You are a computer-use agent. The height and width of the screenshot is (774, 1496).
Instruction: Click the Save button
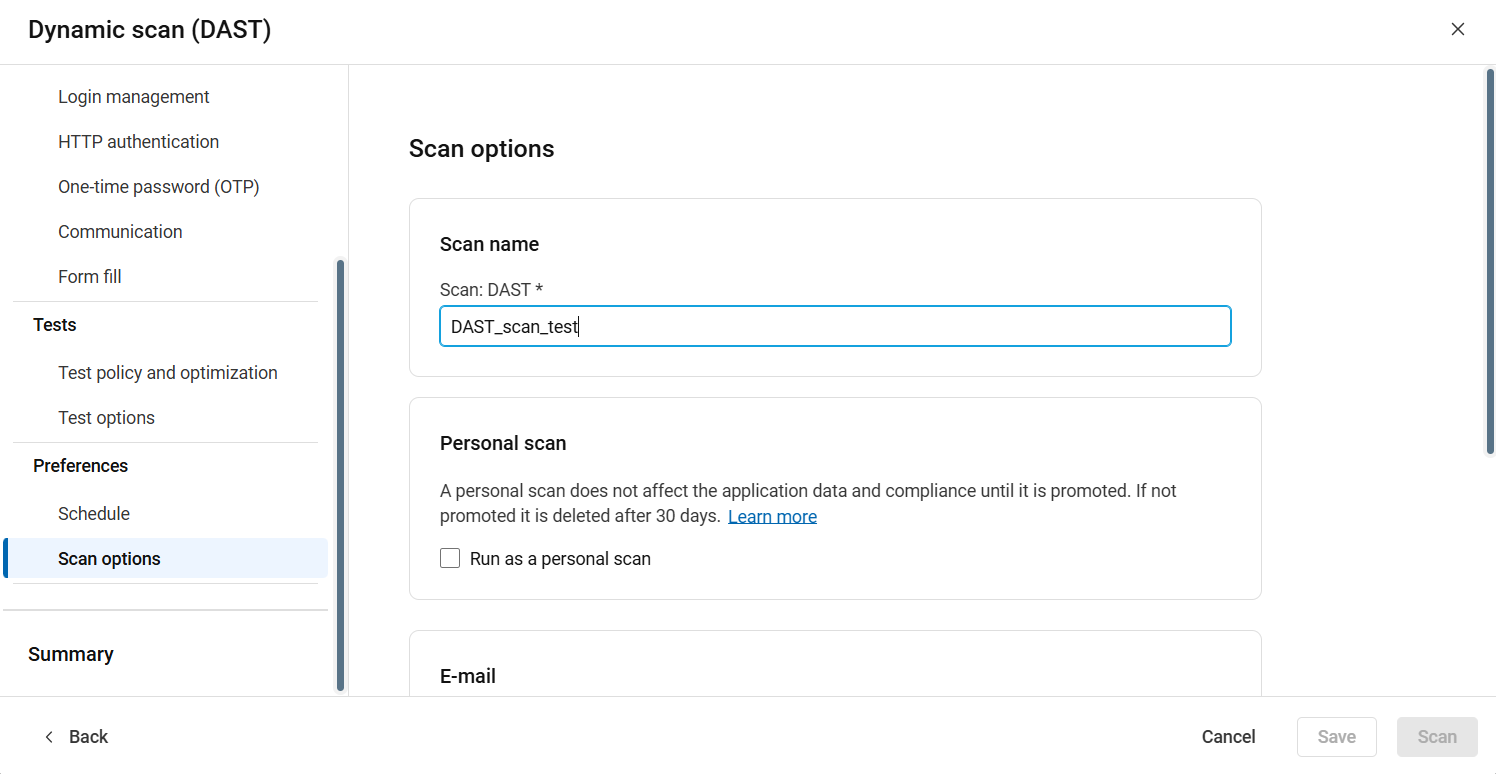[x=1336, y=737]
